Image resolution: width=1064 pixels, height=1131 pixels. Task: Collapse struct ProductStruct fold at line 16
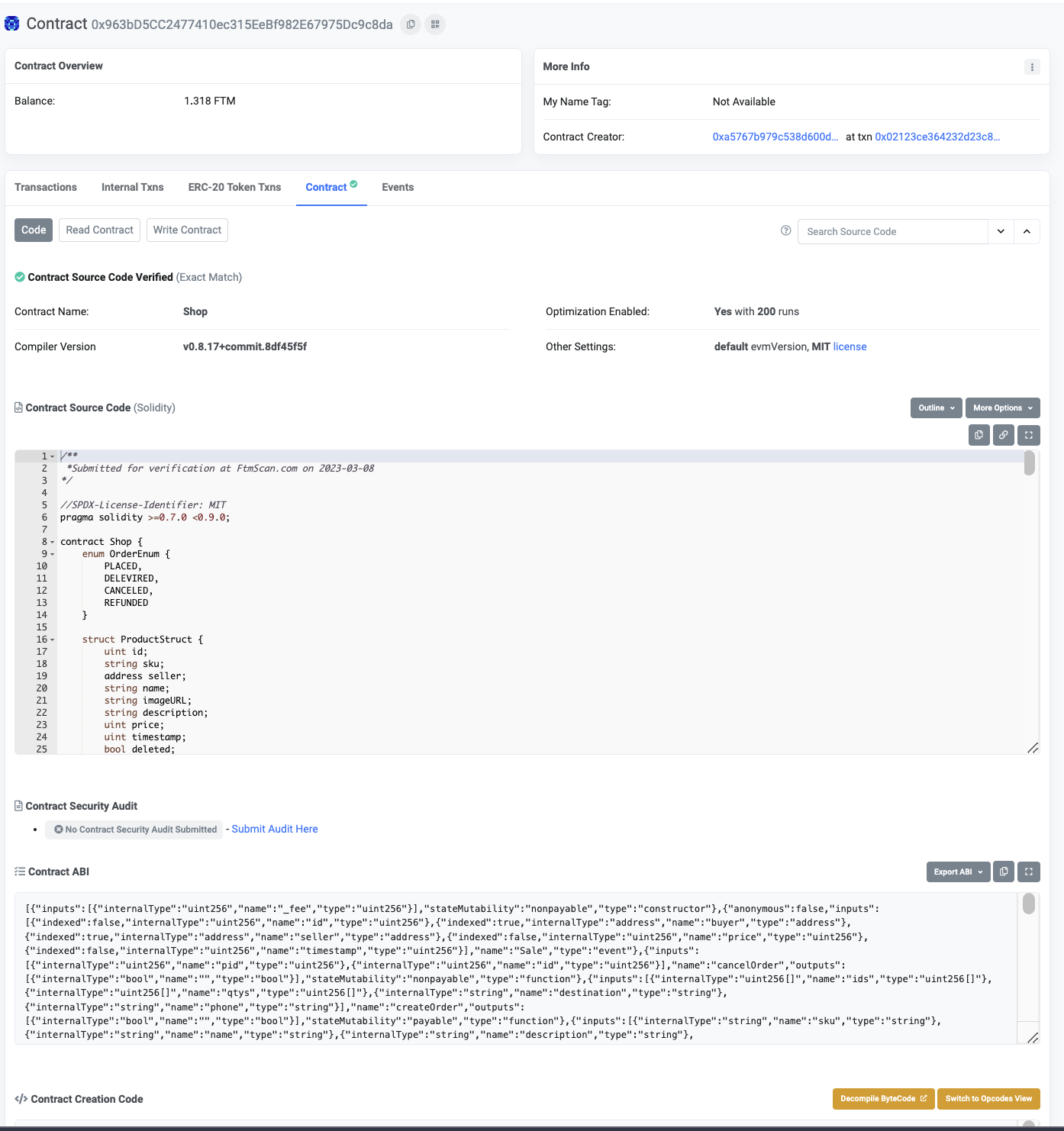[53, 640]
